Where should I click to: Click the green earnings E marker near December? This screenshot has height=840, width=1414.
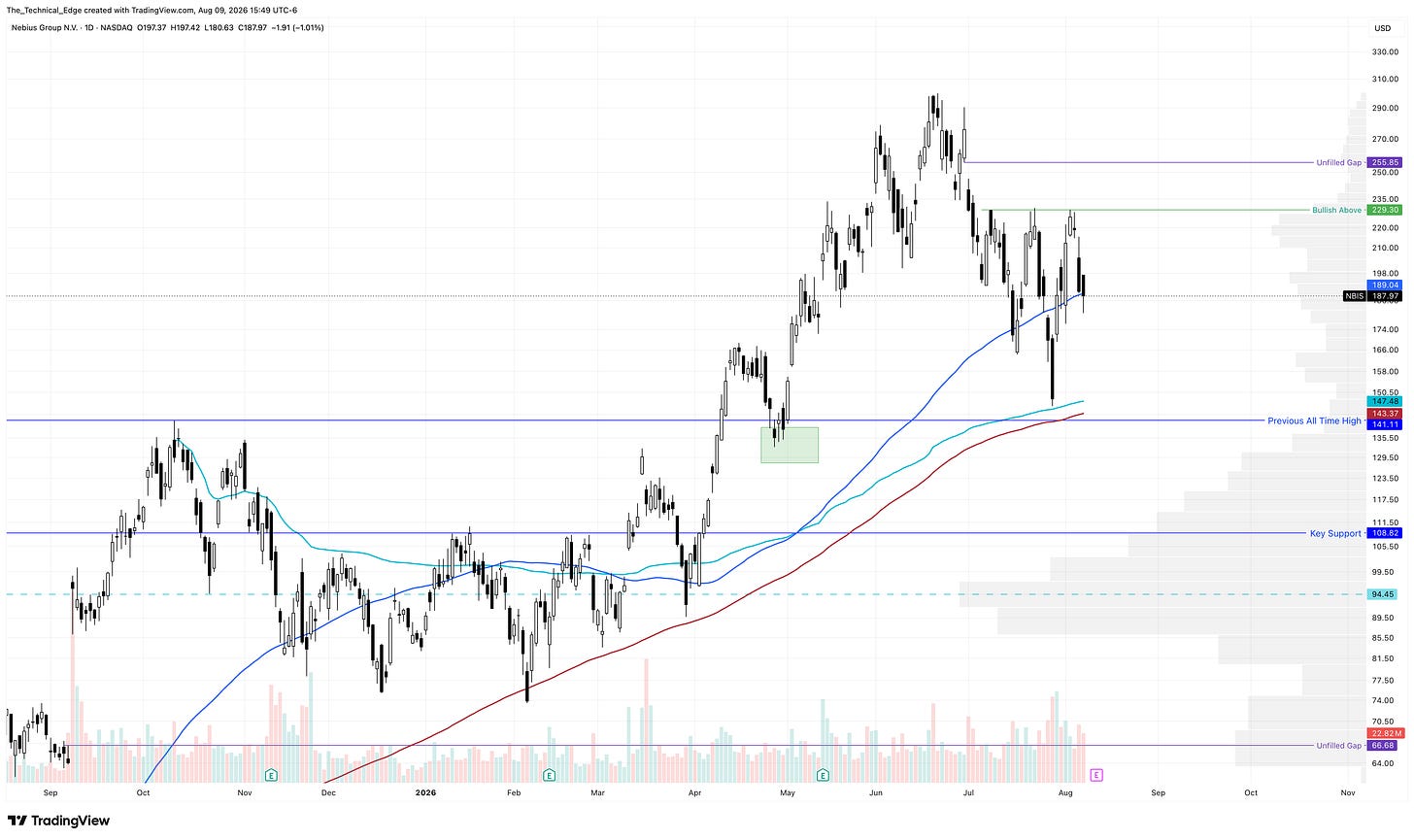271,775
